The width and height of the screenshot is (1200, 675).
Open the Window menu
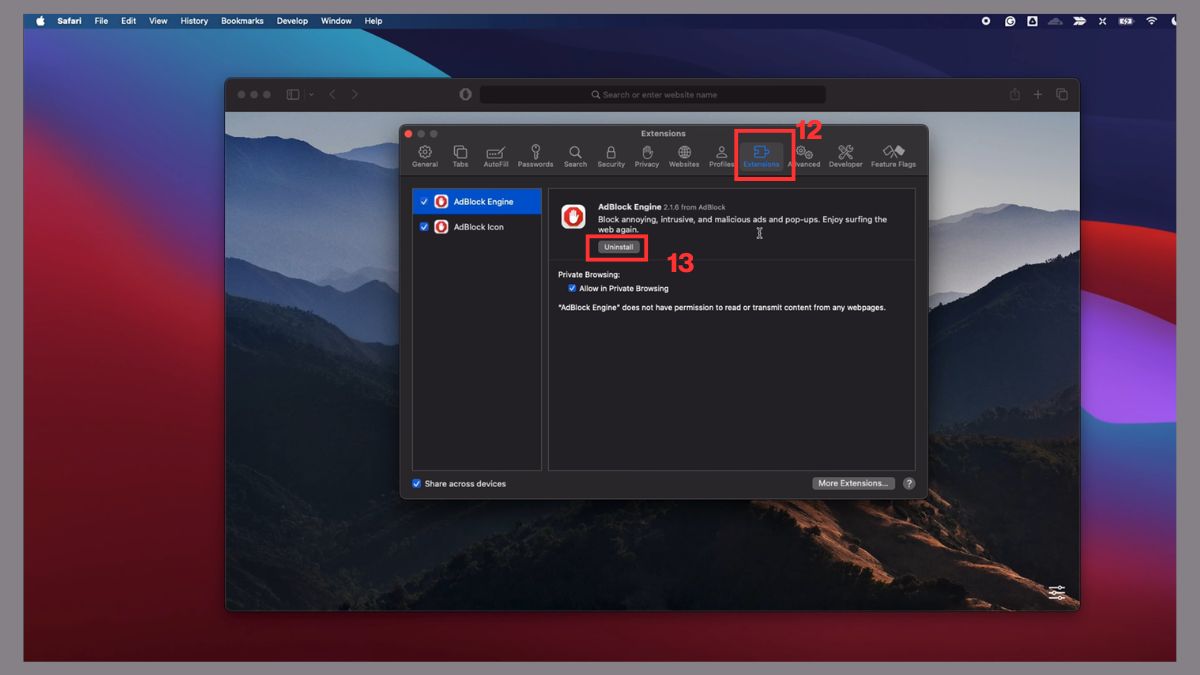click(336, 21)
